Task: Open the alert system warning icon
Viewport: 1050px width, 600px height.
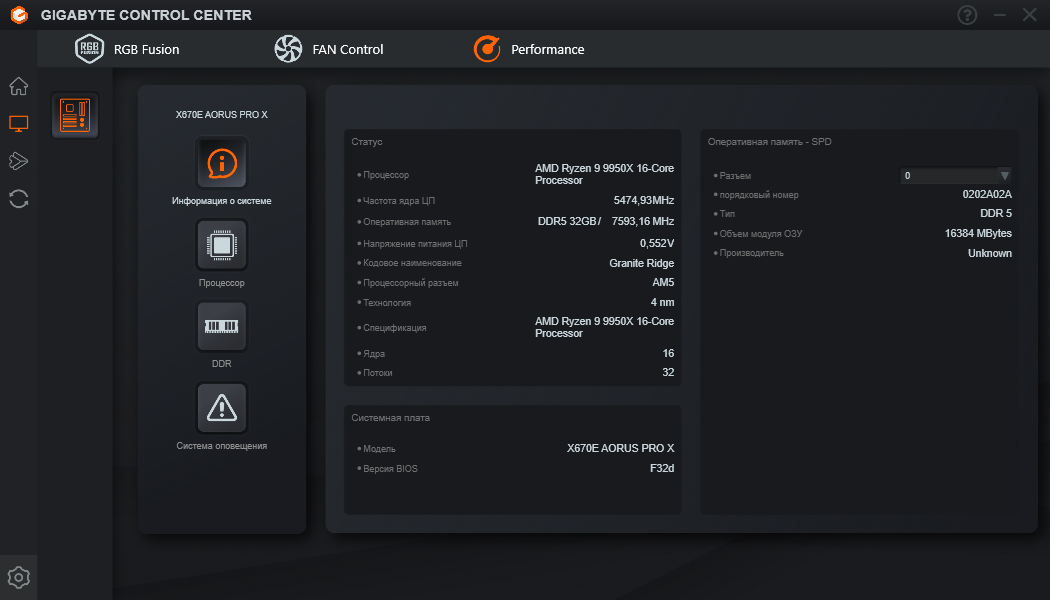Action: (x=222, y=408)
